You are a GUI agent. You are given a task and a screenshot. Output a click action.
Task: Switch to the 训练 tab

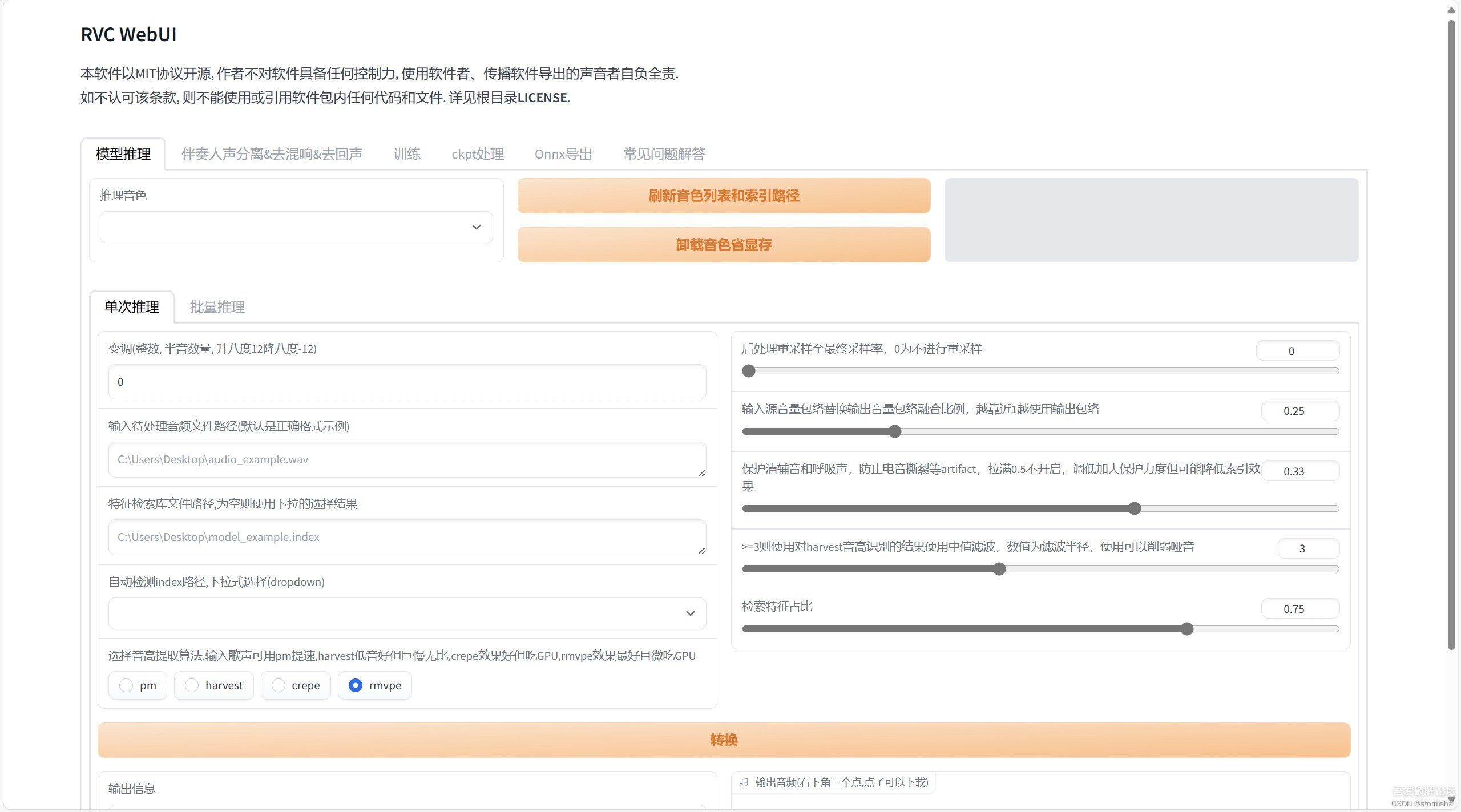(406, 153)
